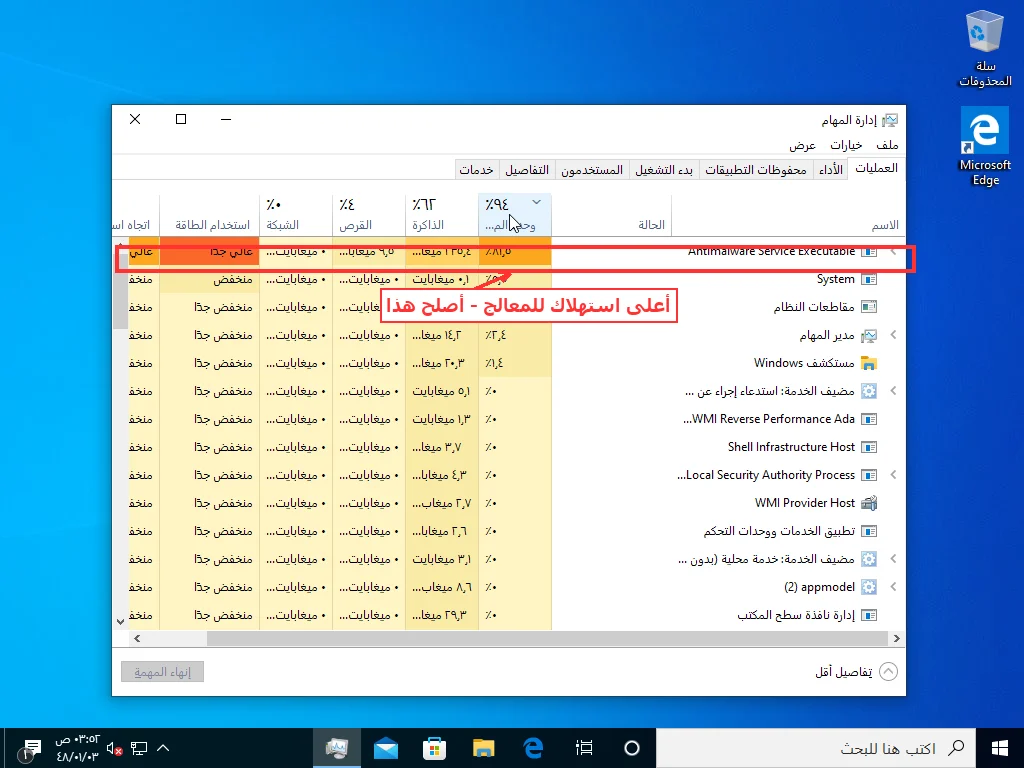Open the Mail app from taskbar
Image resolution: width=1024 pixels, height=768 pixels.
pos(386,748)
